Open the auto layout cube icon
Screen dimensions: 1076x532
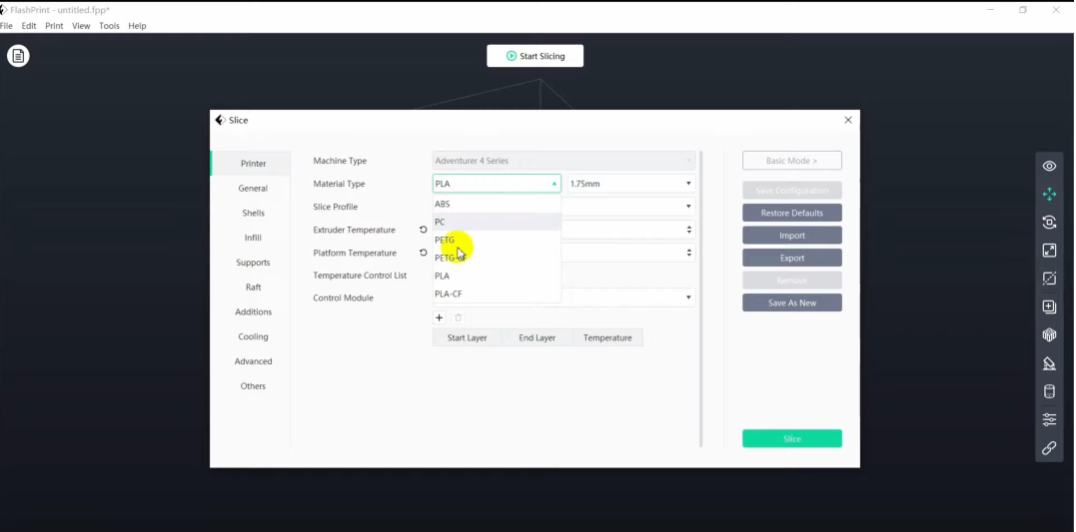(x=1049, y=335)
